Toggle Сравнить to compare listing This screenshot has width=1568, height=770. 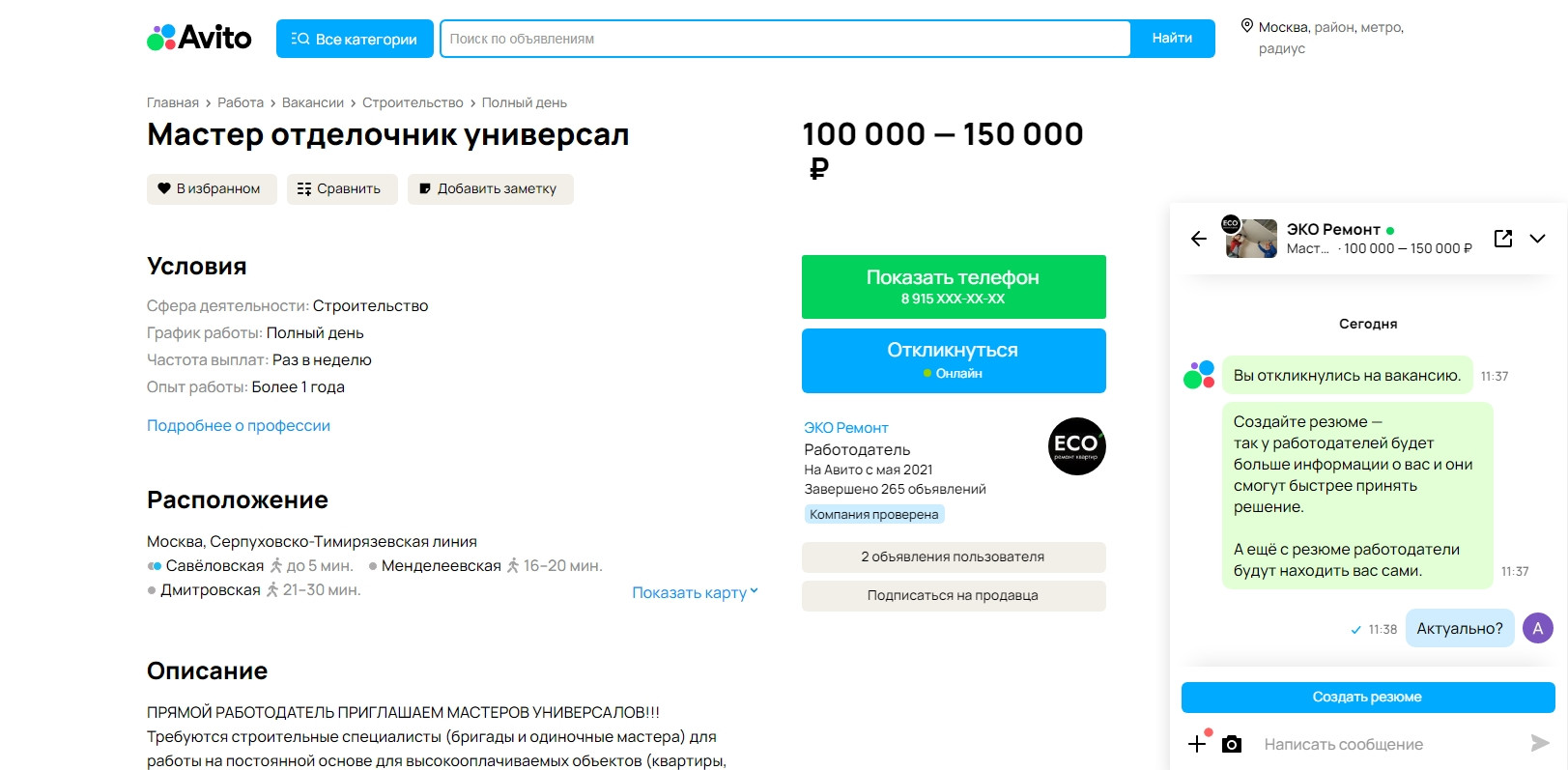point(342,189)
